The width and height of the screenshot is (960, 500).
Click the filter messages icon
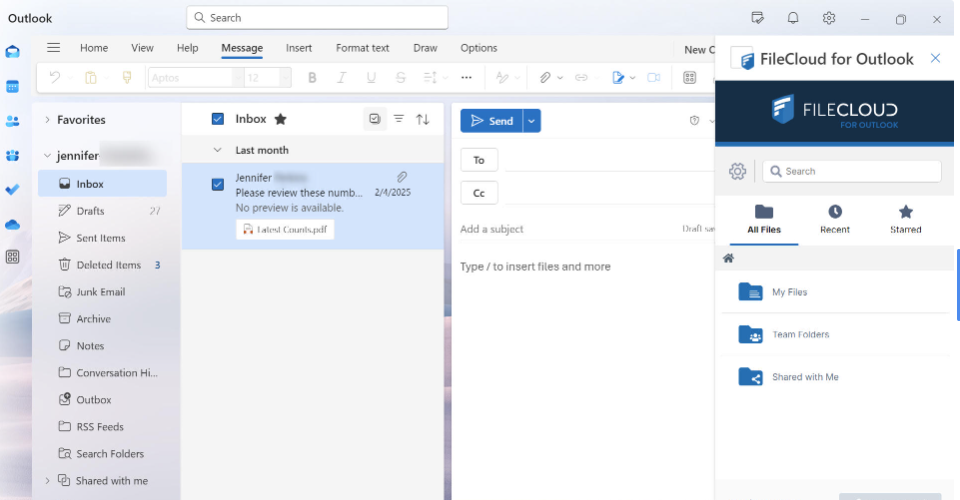399,119
